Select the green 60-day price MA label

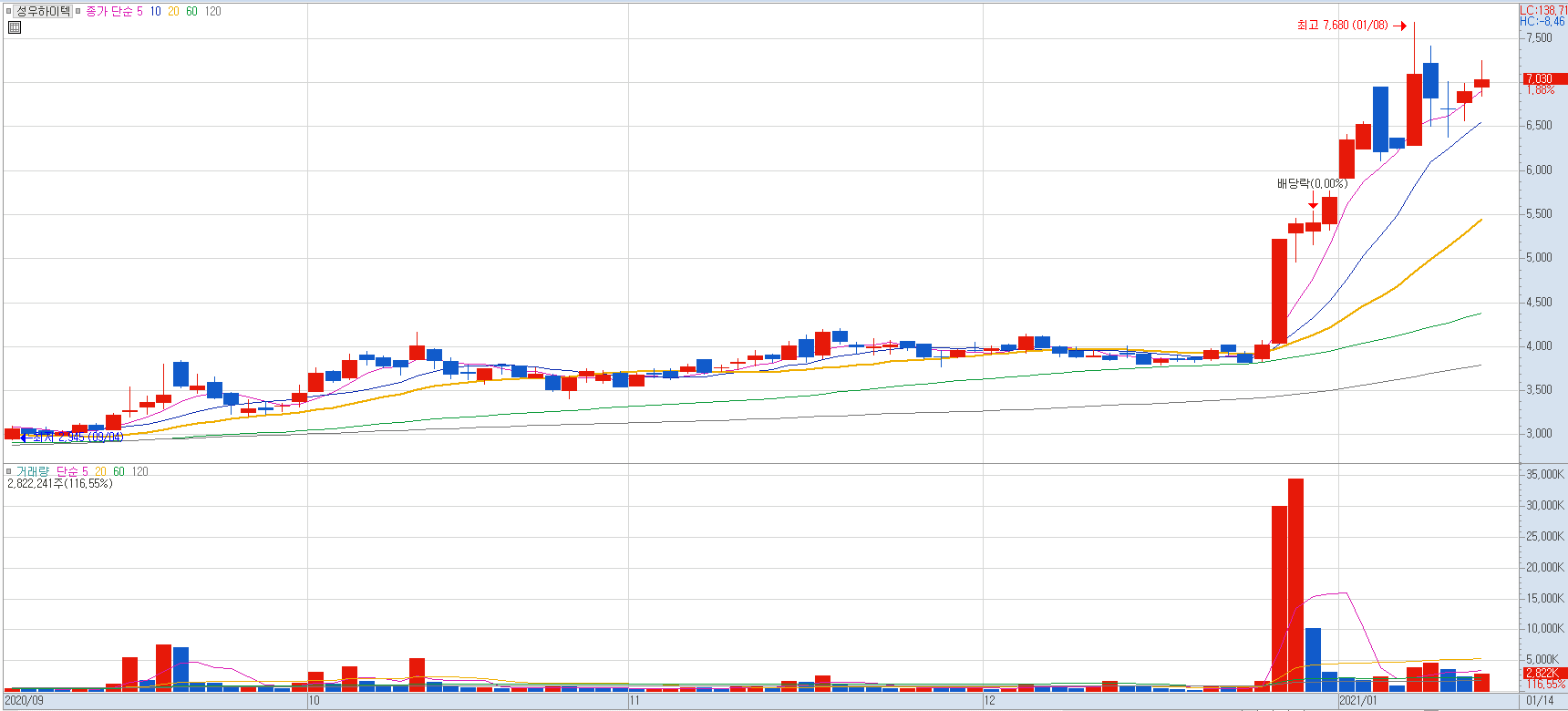[191, 12]
